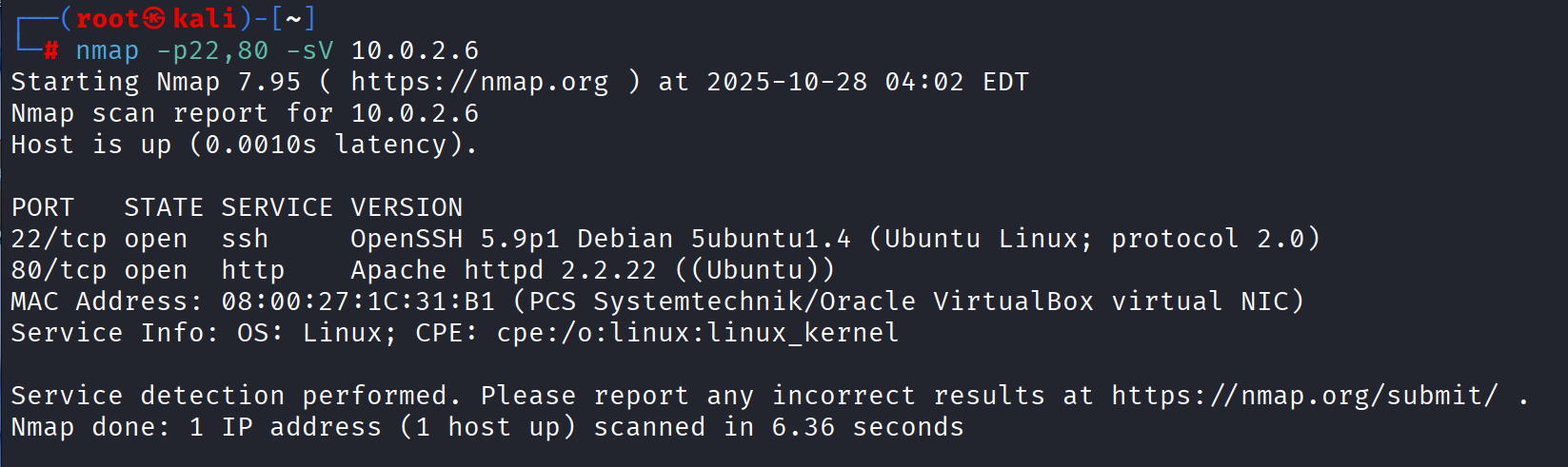
Task: Click the target IP on the command line
Action: (414, 50)
